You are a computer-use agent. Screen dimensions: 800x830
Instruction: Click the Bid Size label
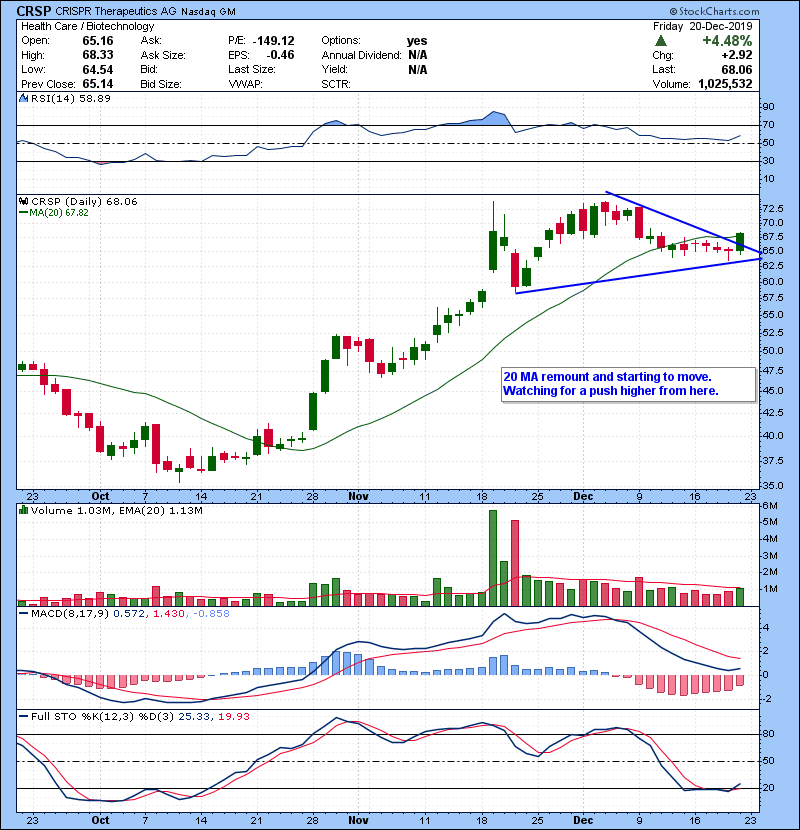[161, 84]
